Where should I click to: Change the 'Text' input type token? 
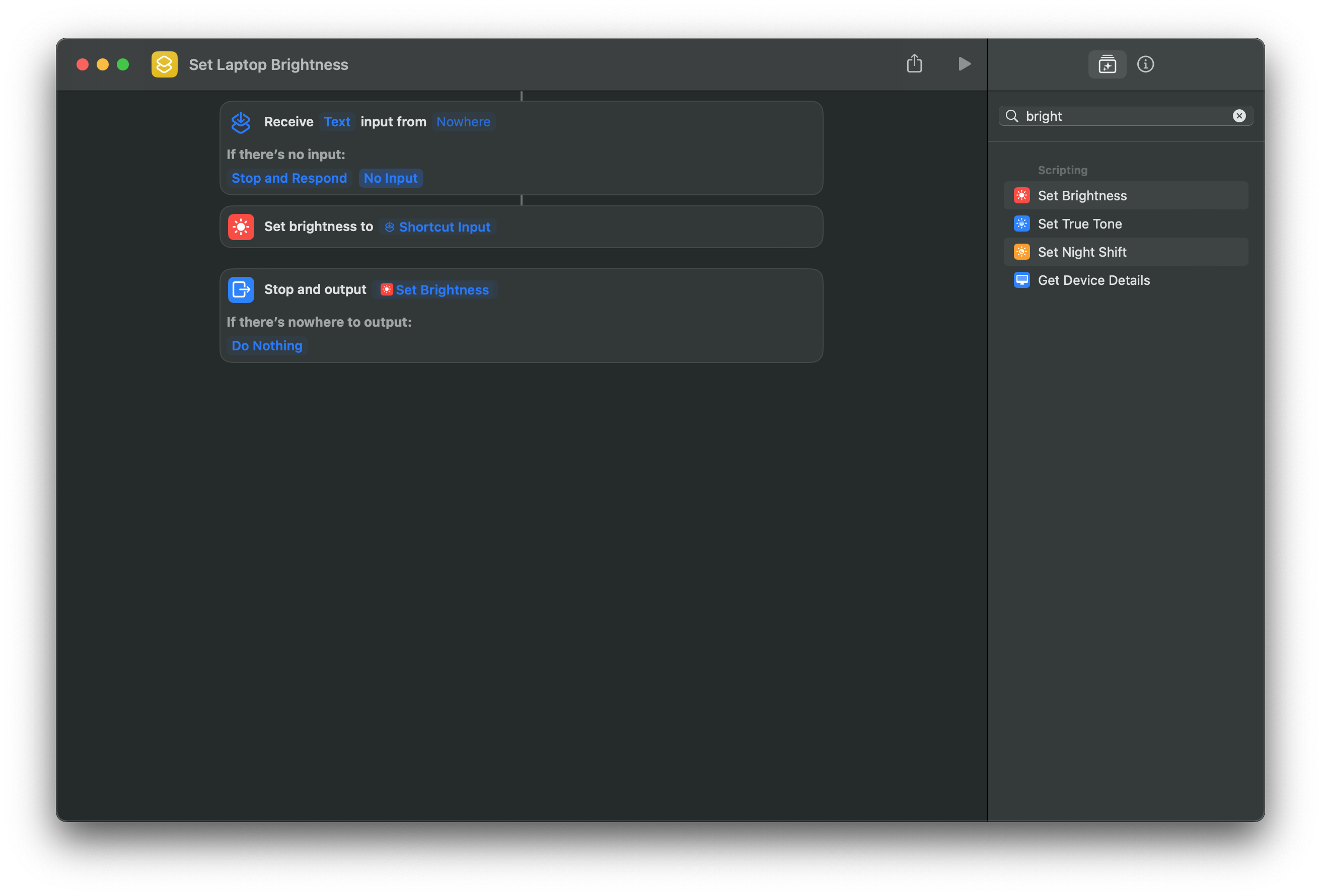[336, 122]
